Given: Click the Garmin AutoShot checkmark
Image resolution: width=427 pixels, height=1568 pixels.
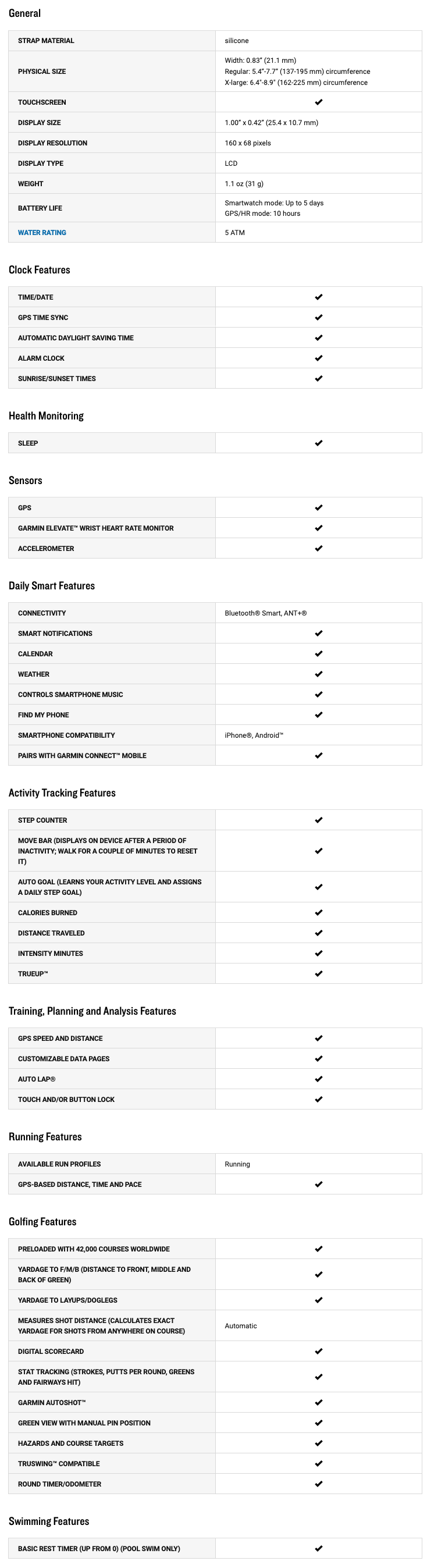Looking at the screenshot, I should click(x=318, y=1402).
